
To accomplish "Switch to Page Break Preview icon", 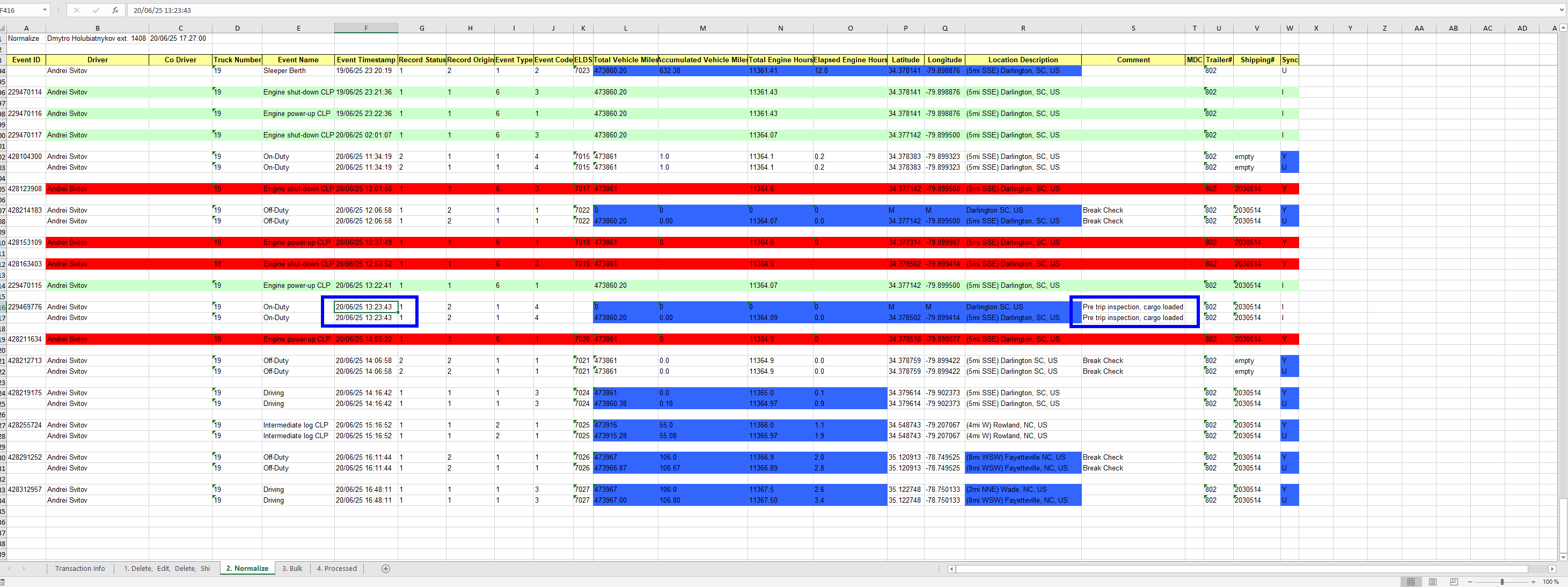I will pyautogui.click(x=1454, y=582).
